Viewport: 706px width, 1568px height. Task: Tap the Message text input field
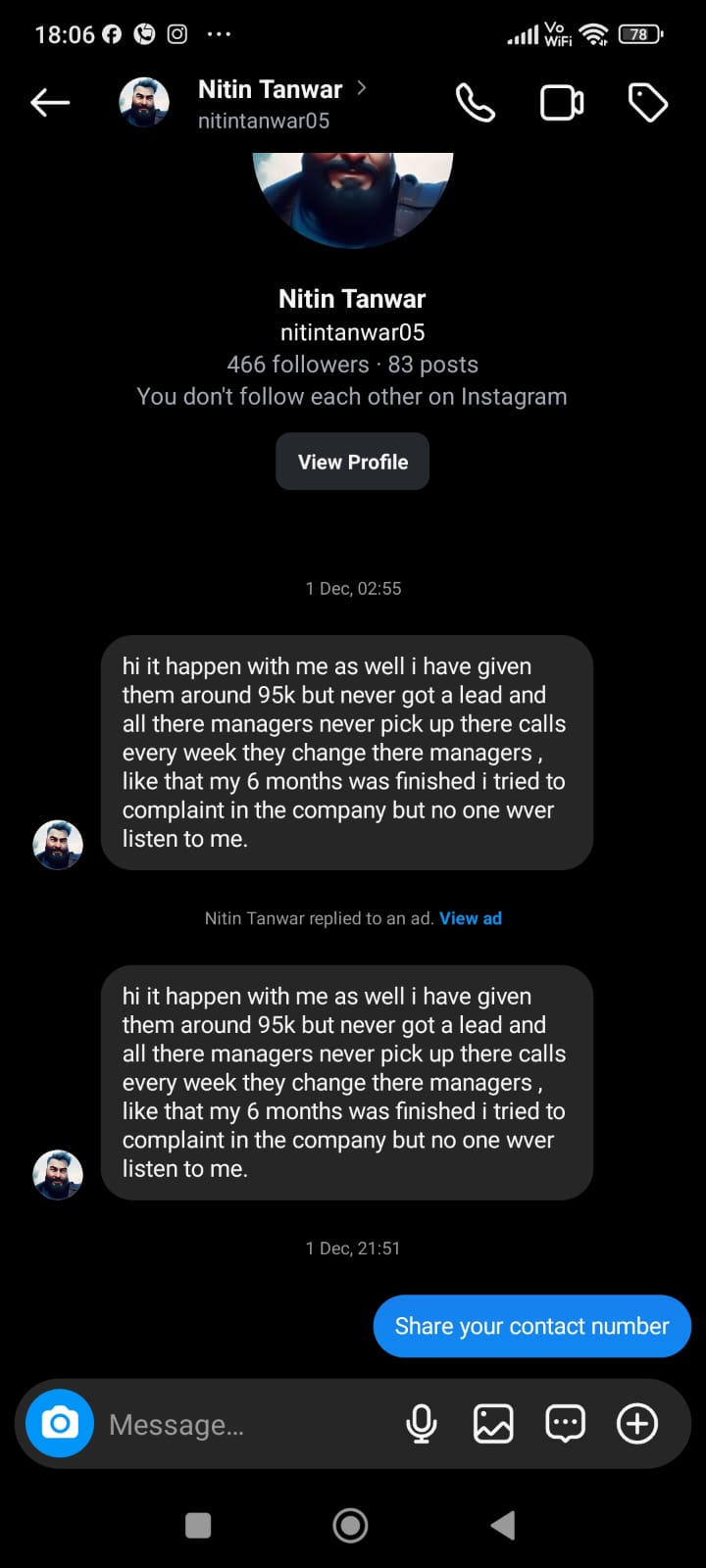(245, 1424)
